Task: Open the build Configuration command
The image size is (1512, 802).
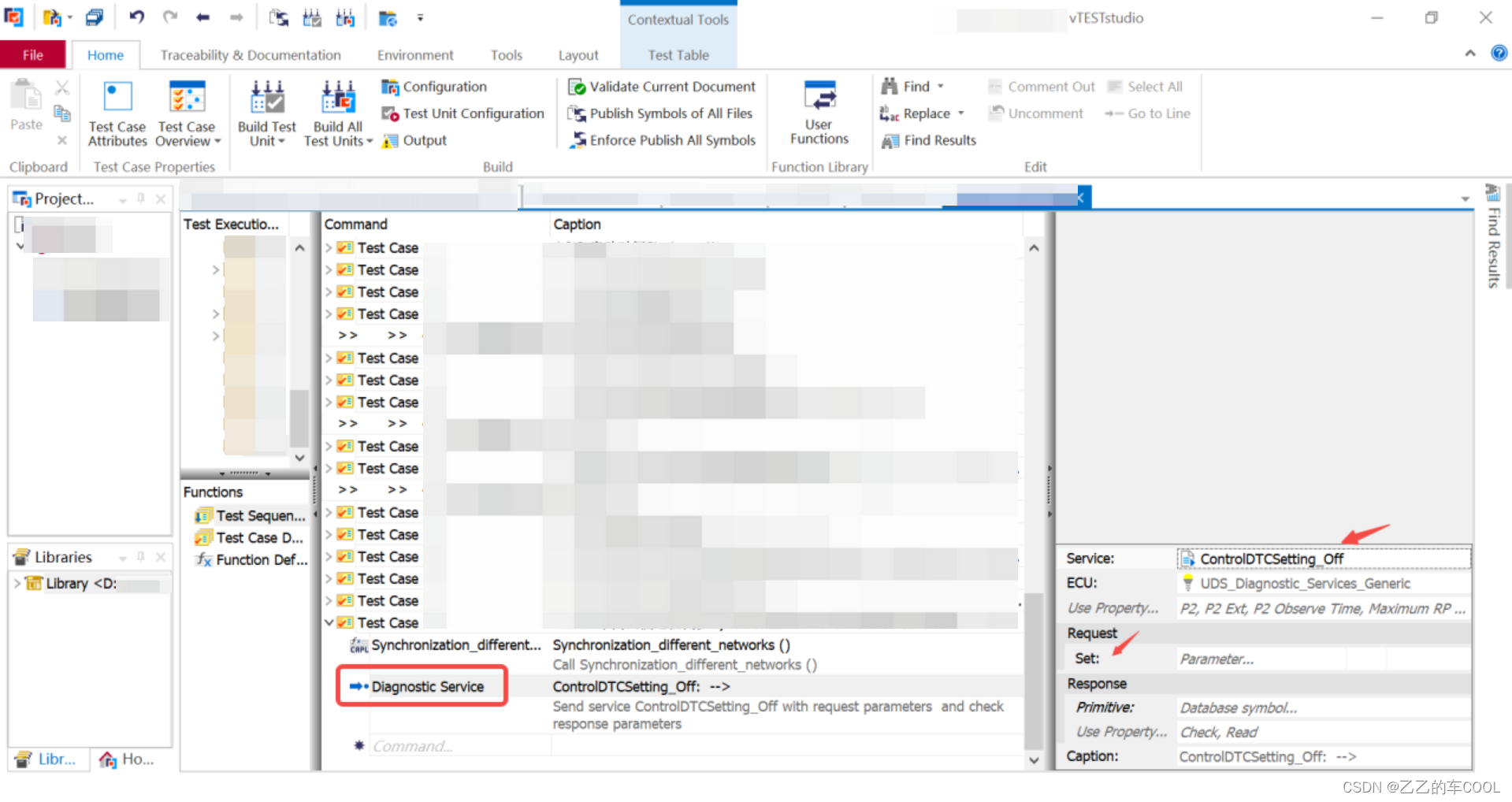Action: tap(434, 87)
